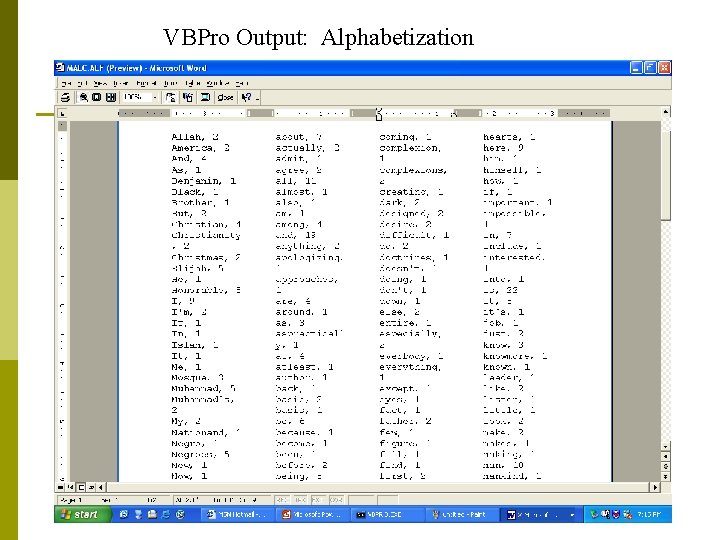Open the VBPRO.EXE taskbar button
This screenshot has width=720, height=540.
388,515
